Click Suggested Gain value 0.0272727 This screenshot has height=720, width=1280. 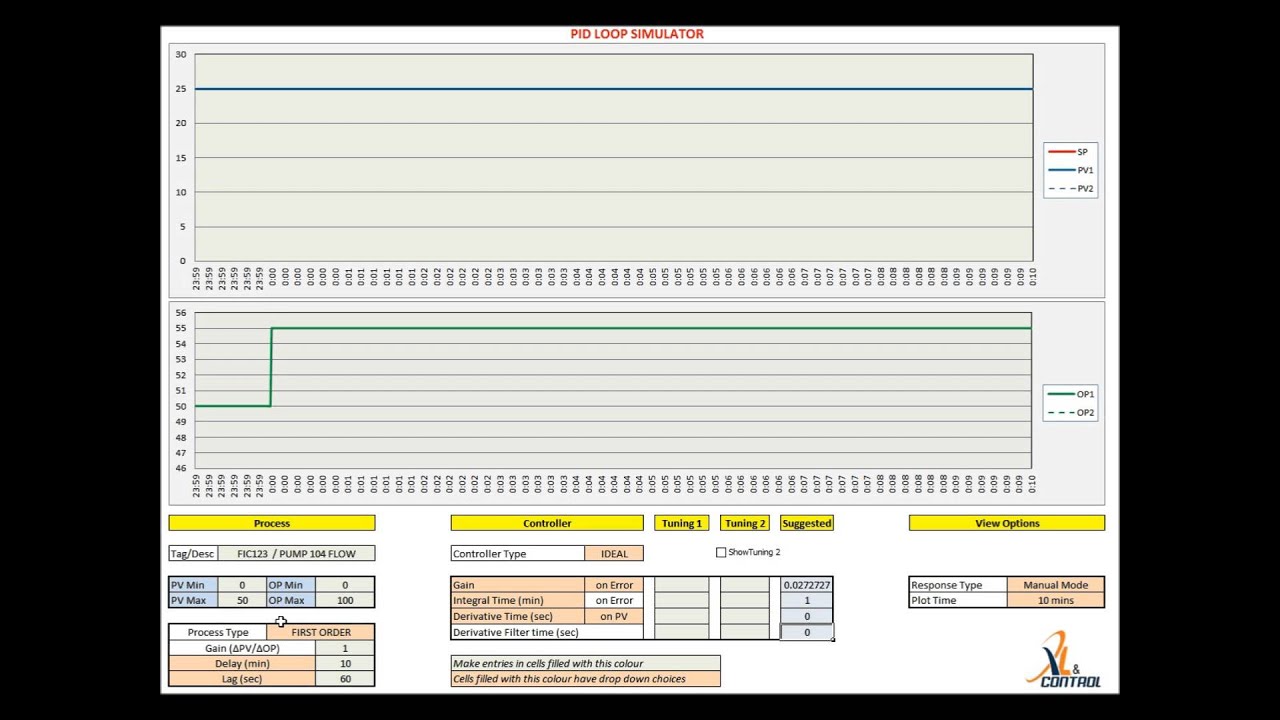pyautogui.click(x=806, y=585)
